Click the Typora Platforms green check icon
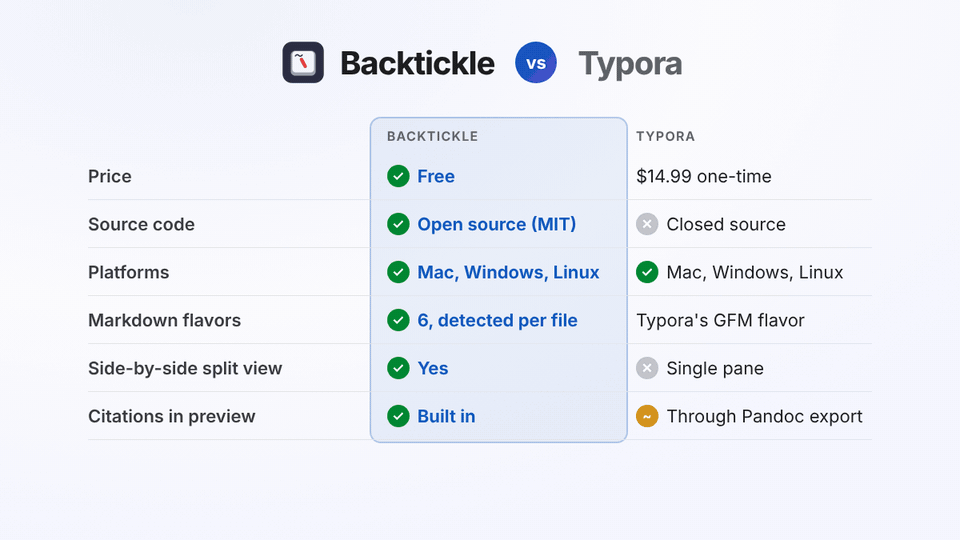960x540 pixels. tap(647, 272)
